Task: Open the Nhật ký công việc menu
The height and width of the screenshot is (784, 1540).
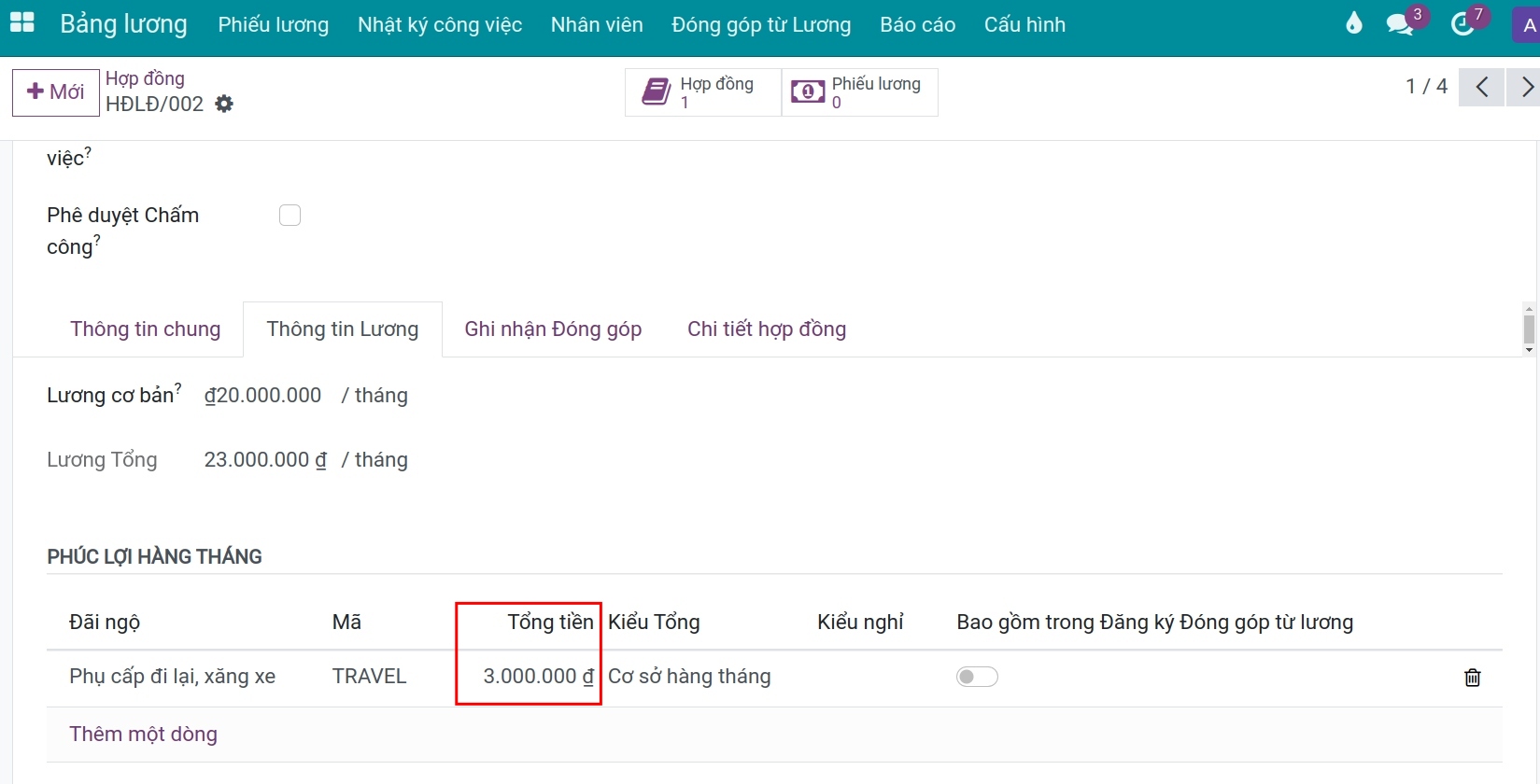Action: (x=440, y=25)
